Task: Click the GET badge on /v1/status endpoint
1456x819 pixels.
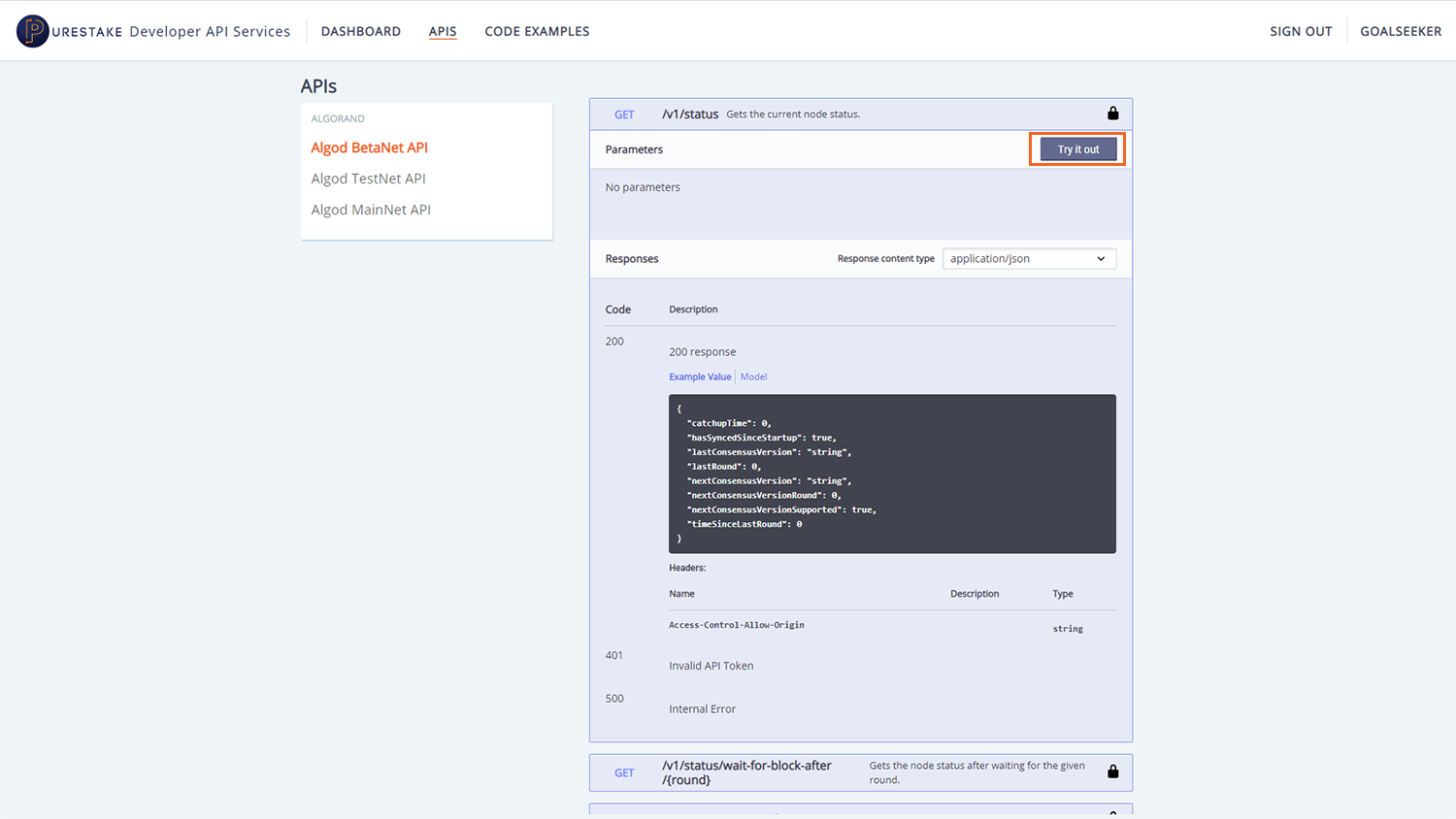Action: [624, 114]
